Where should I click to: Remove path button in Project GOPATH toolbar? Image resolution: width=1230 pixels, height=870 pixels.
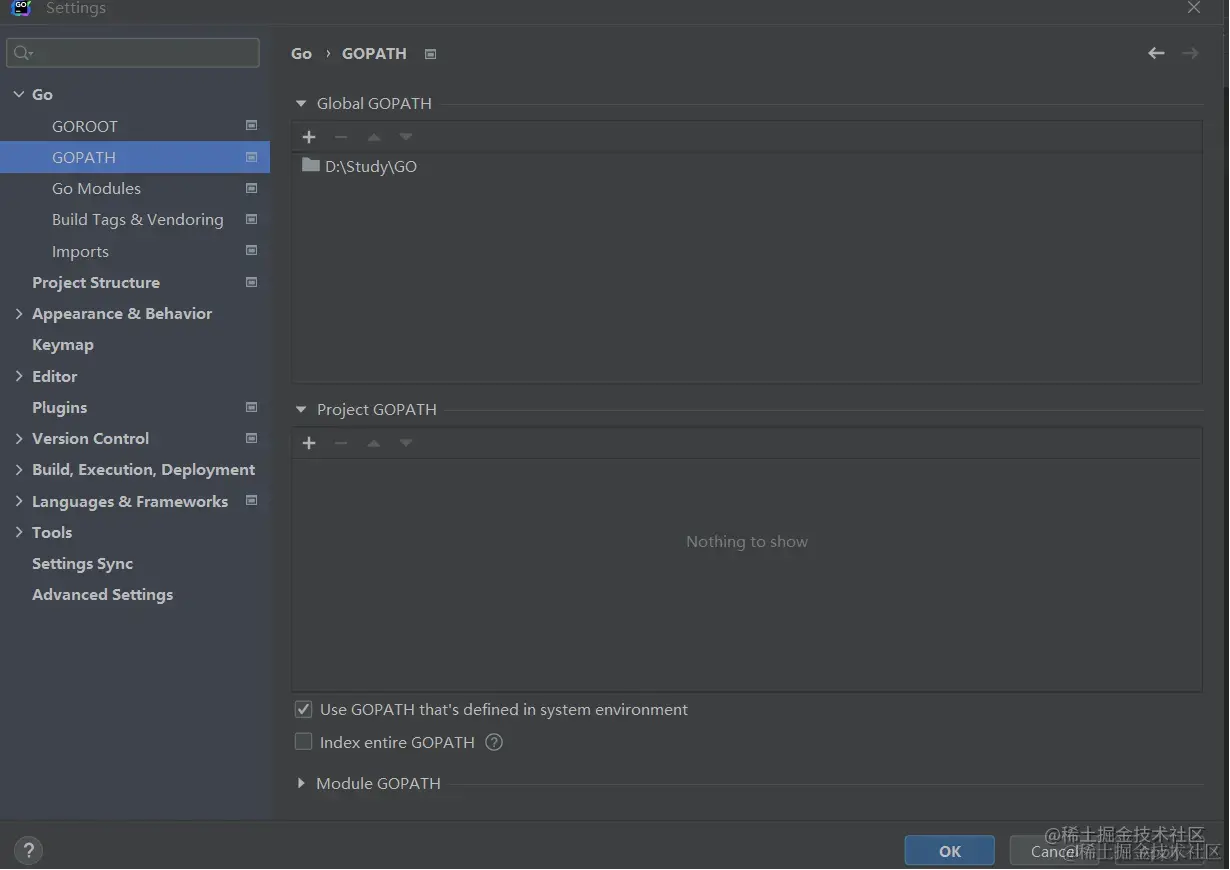click(x=341, y=443)
